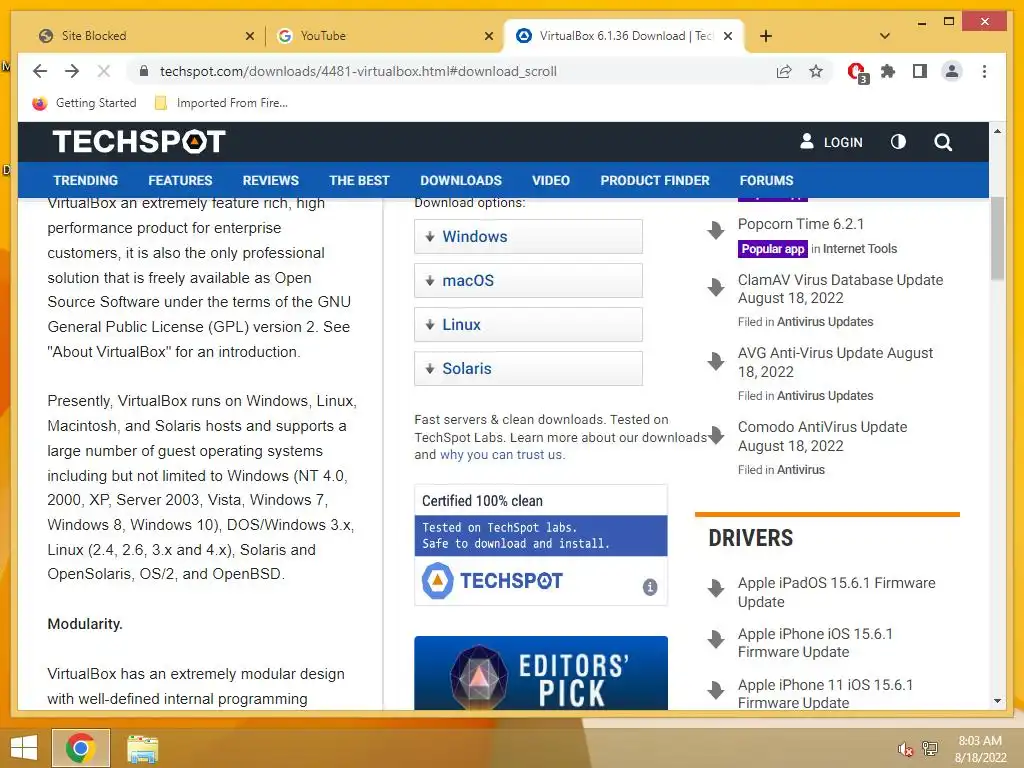1024x768 pixels.
Task: Download VirtualBox for Windows
Action: click(x=528, y=236)
